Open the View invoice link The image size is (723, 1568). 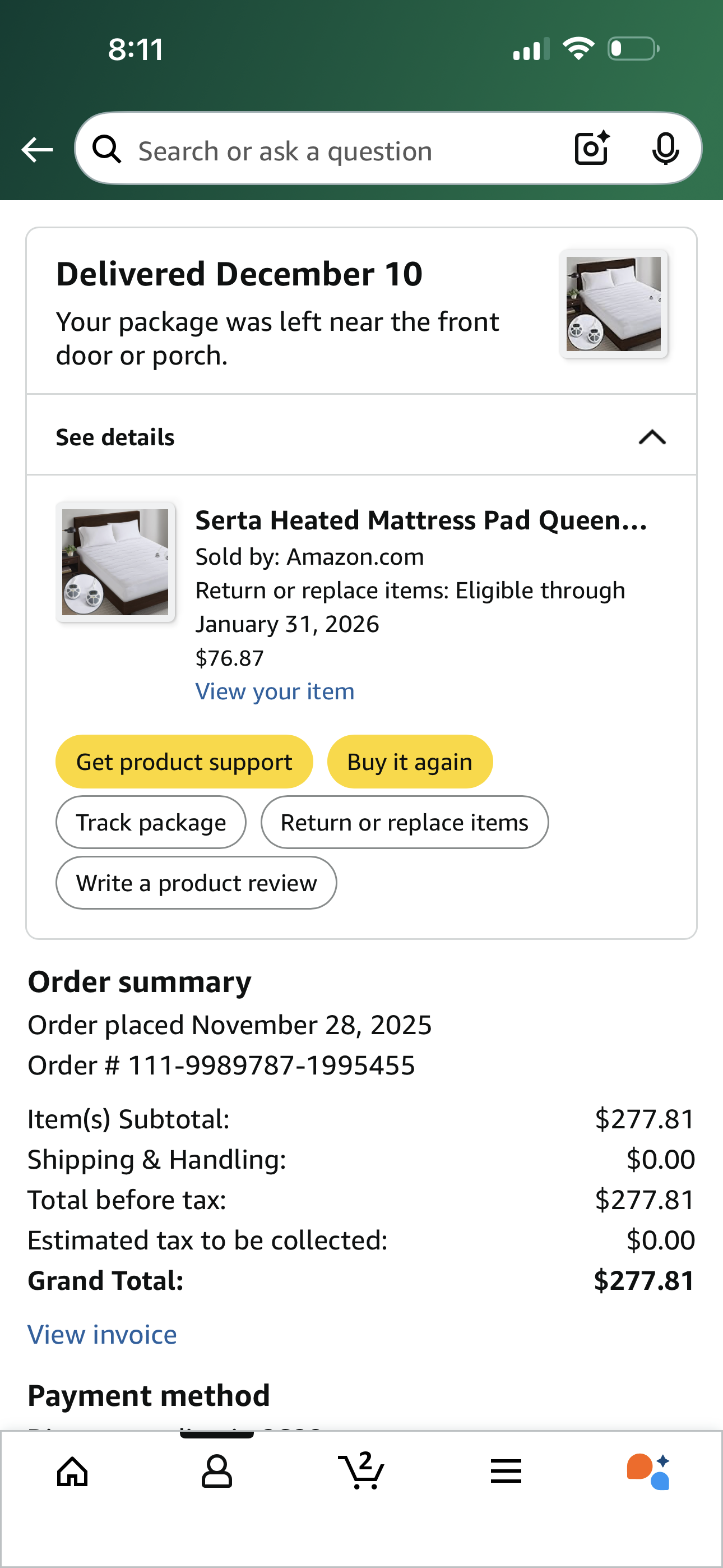tap(102, 1334)
